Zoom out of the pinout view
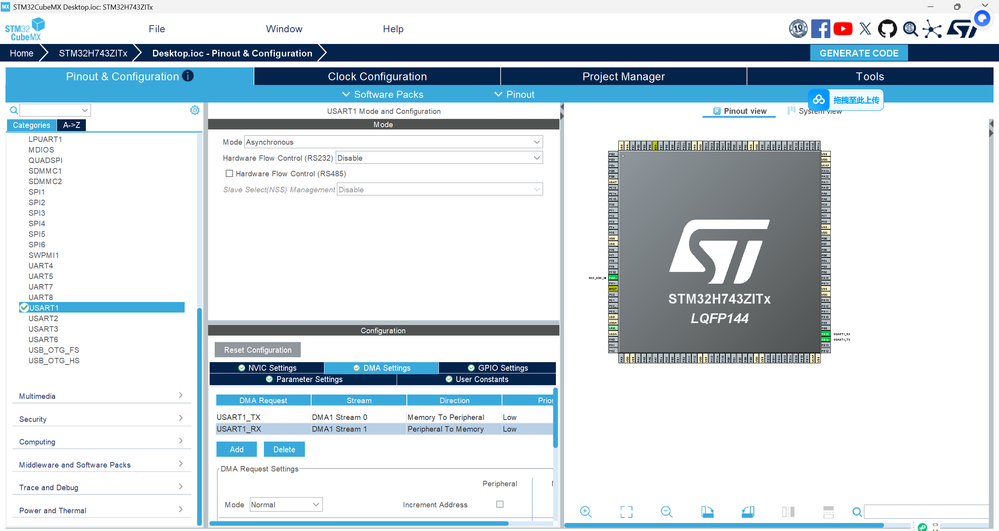 (666, 512)
